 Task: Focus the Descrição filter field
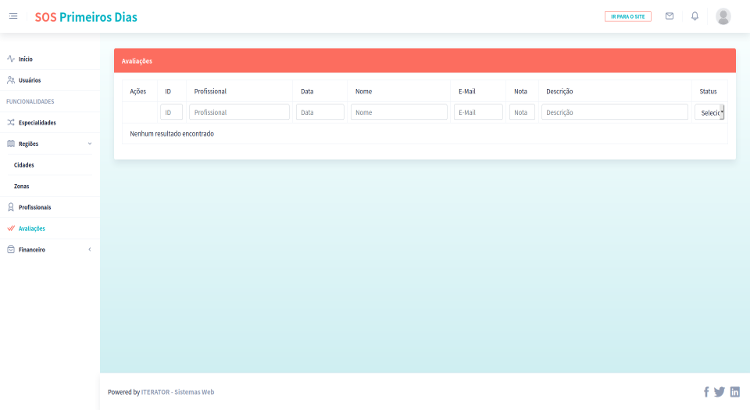coord(615,112)
